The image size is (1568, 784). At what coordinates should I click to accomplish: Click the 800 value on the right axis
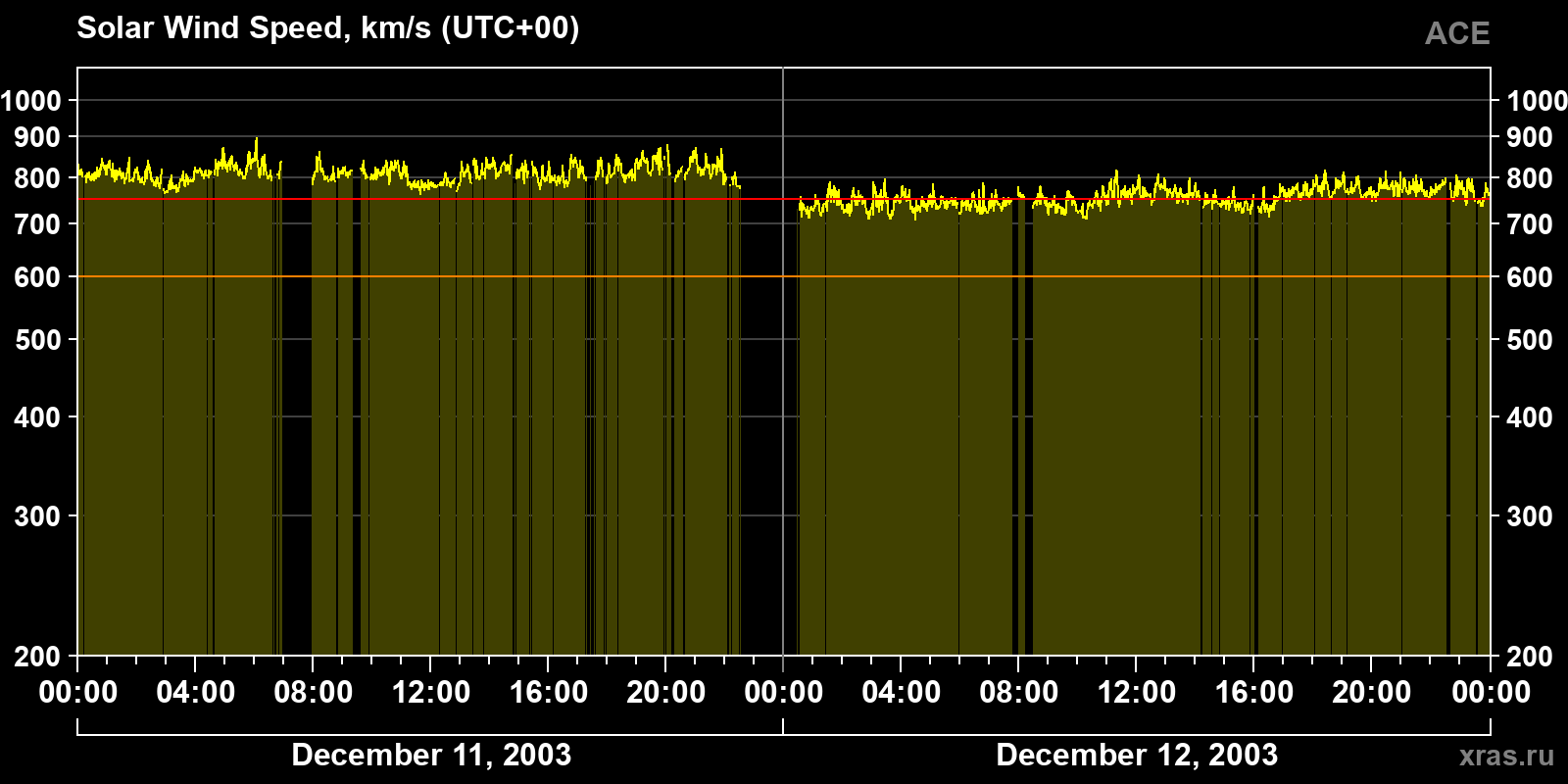pyautogui.click(x=1530, y=178)
